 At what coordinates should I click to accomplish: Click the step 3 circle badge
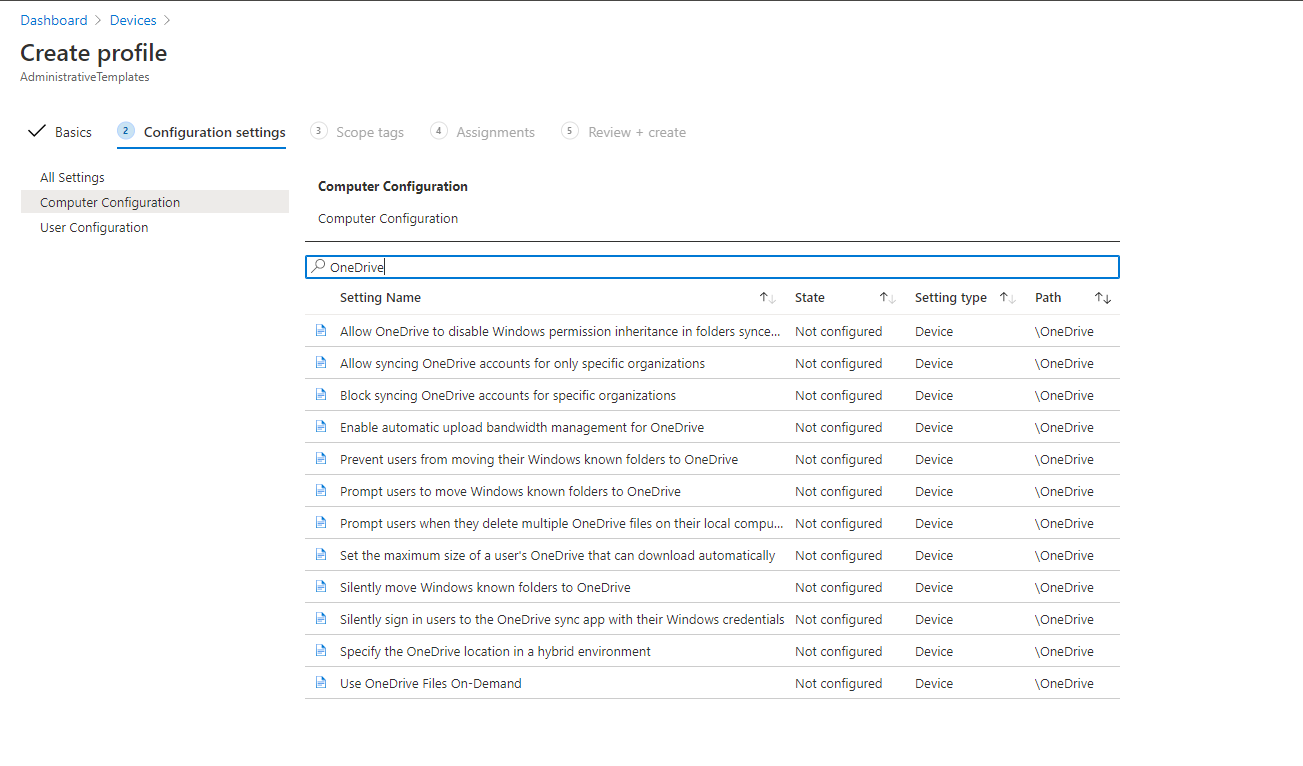[318, 131]
